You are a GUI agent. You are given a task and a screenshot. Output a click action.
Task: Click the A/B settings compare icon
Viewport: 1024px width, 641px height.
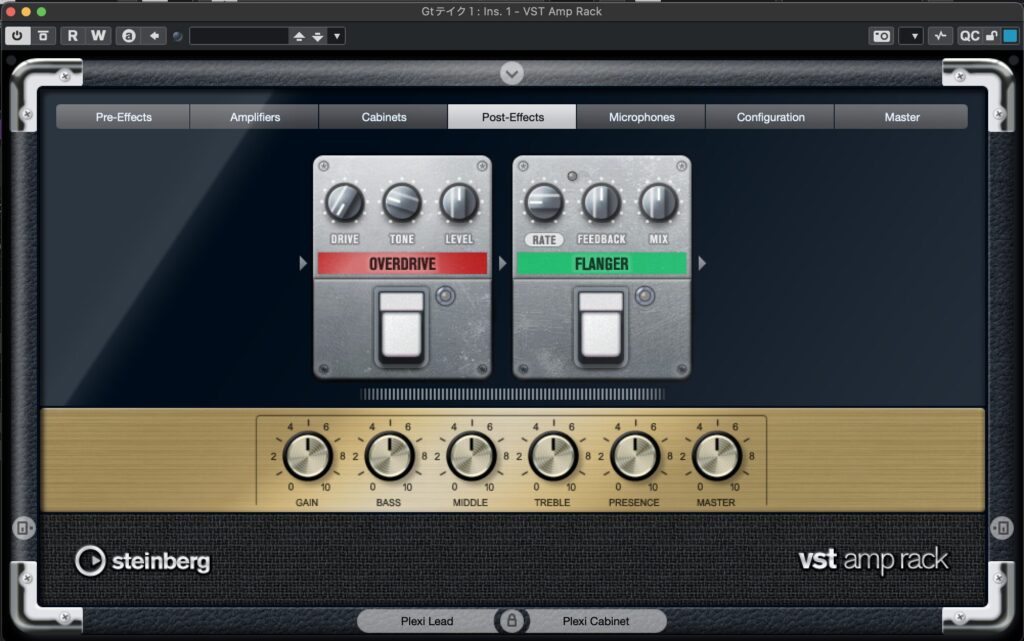[x=128, y=36]
